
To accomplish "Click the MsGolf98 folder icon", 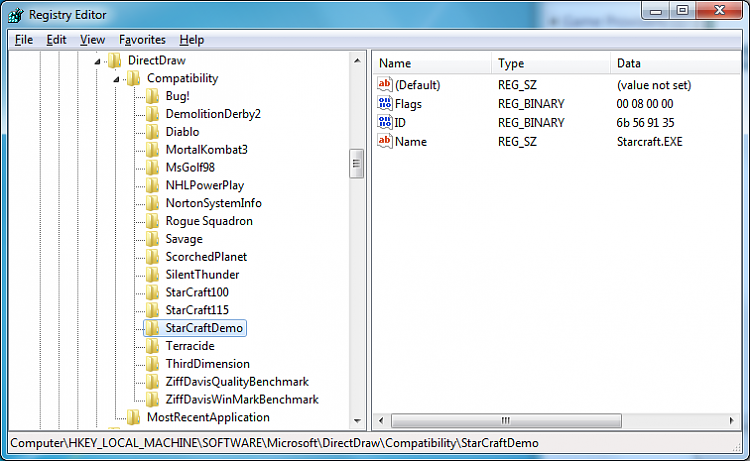I will tap(152, 167).
